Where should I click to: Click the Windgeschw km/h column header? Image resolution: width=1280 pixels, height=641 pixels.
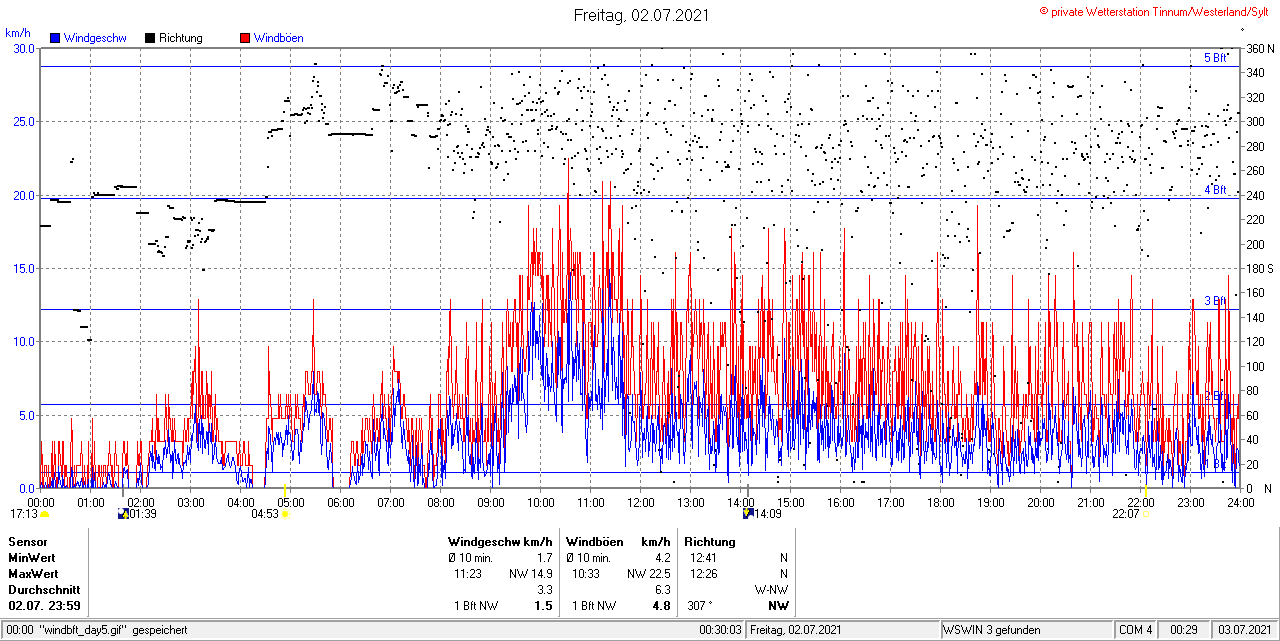(500, 541)
